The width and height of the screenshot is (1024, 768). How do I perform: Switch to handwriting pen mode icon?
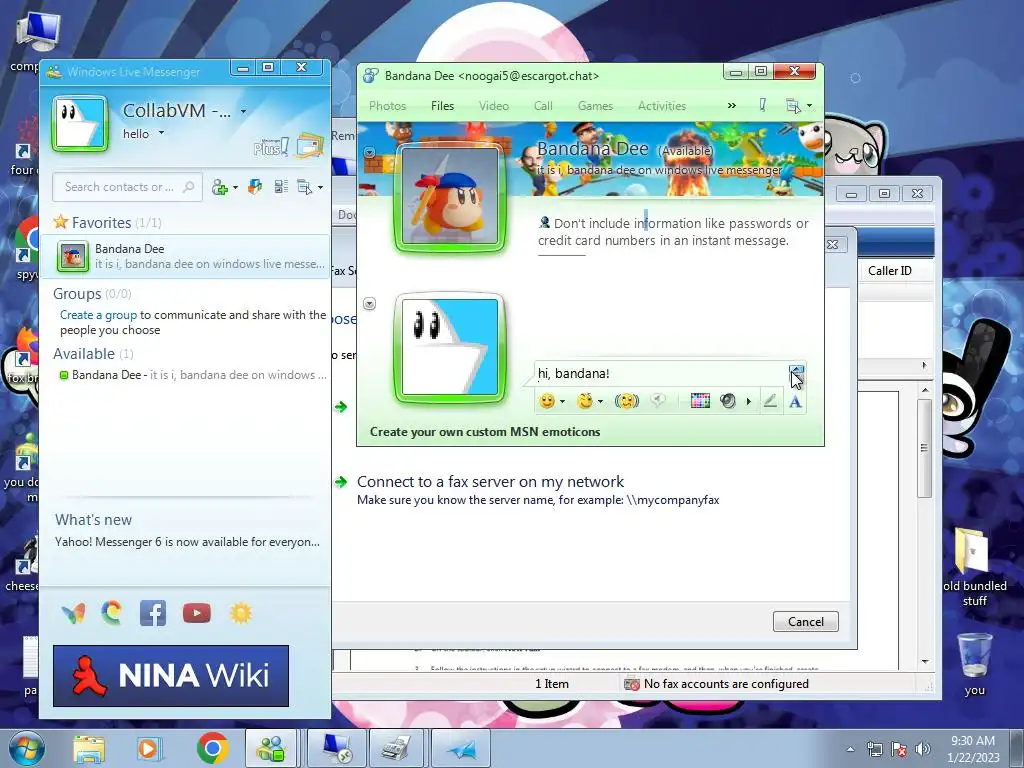click(x=771, y=401)
